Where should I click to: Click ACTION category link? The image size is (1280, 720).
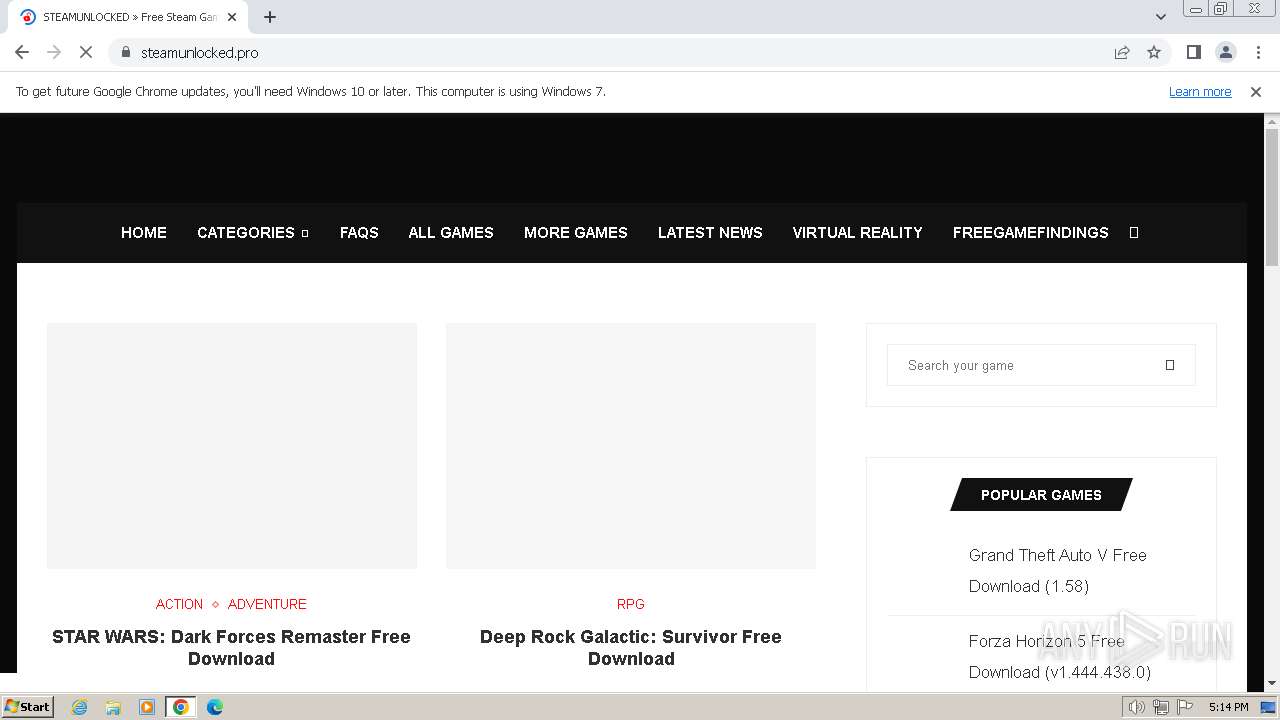pos(179,604)
